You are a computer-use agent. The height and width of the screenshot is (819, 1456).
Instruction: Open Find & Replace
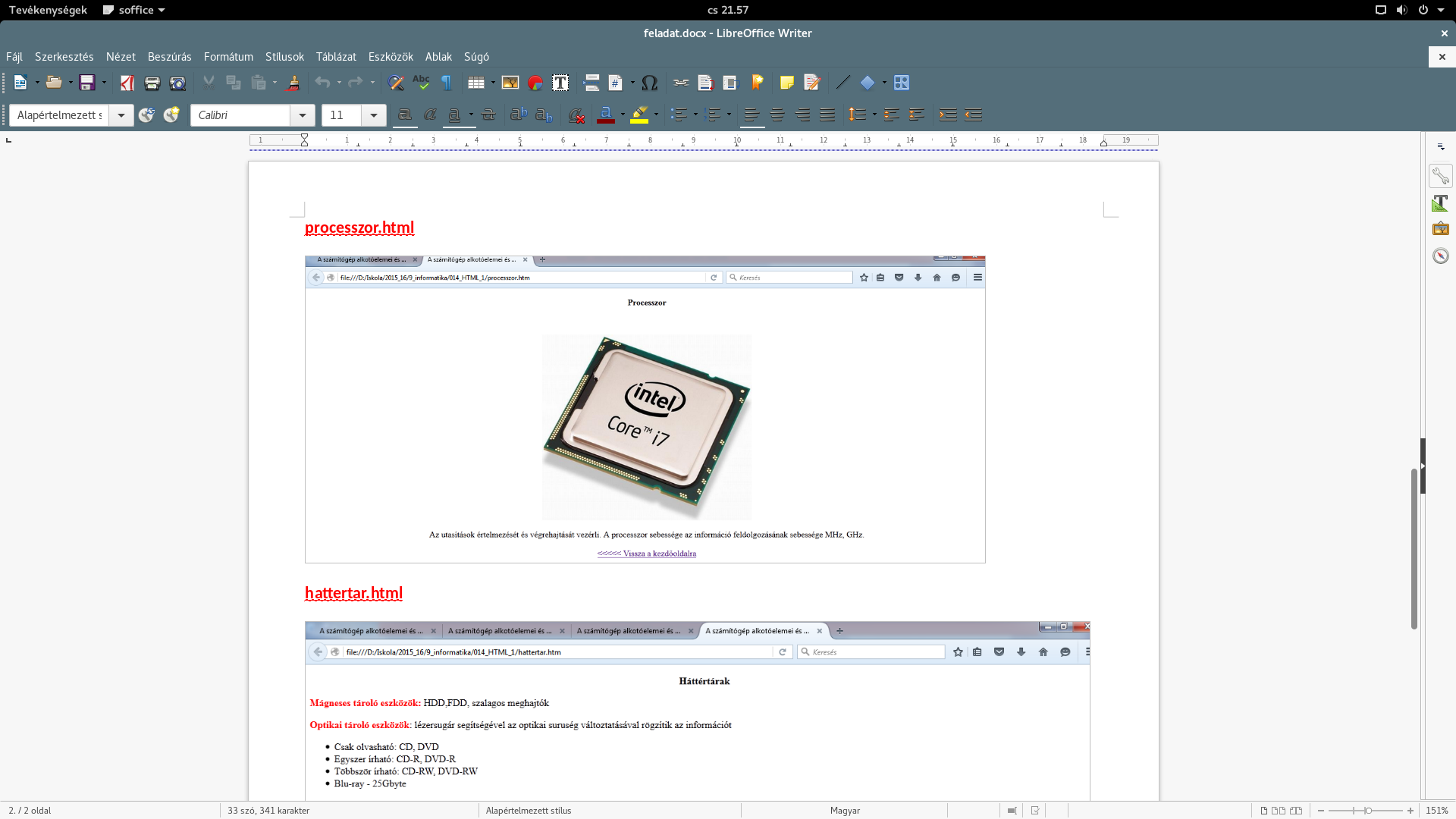(395, 83)
